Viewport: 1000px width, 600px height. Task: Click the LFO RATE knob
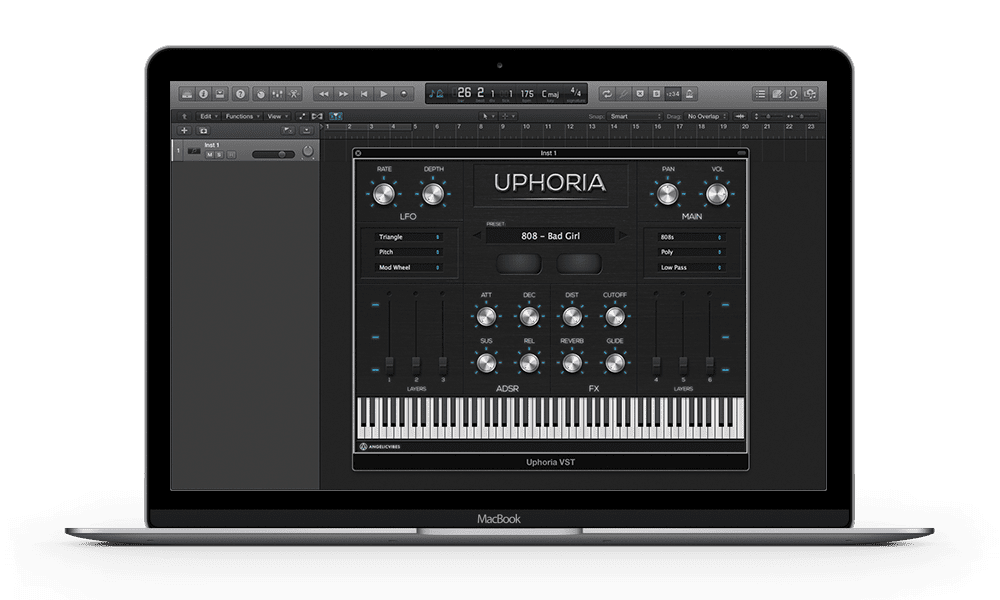383,194
